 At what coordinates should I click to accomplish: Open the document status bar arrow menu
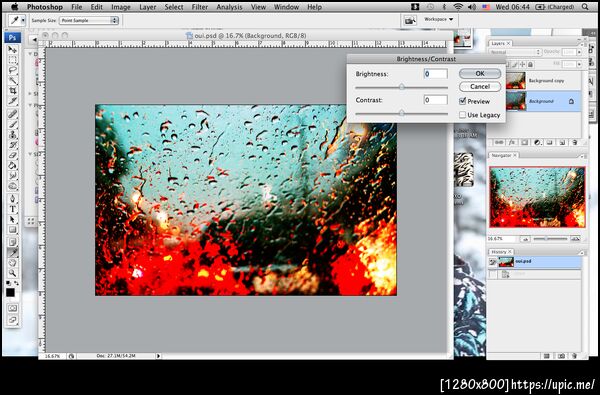[158, 356]
